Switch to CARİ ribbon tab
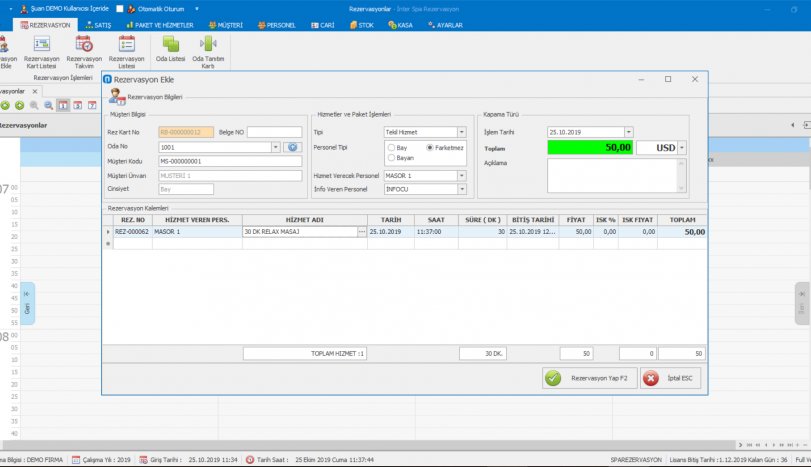 pos(323,25)
